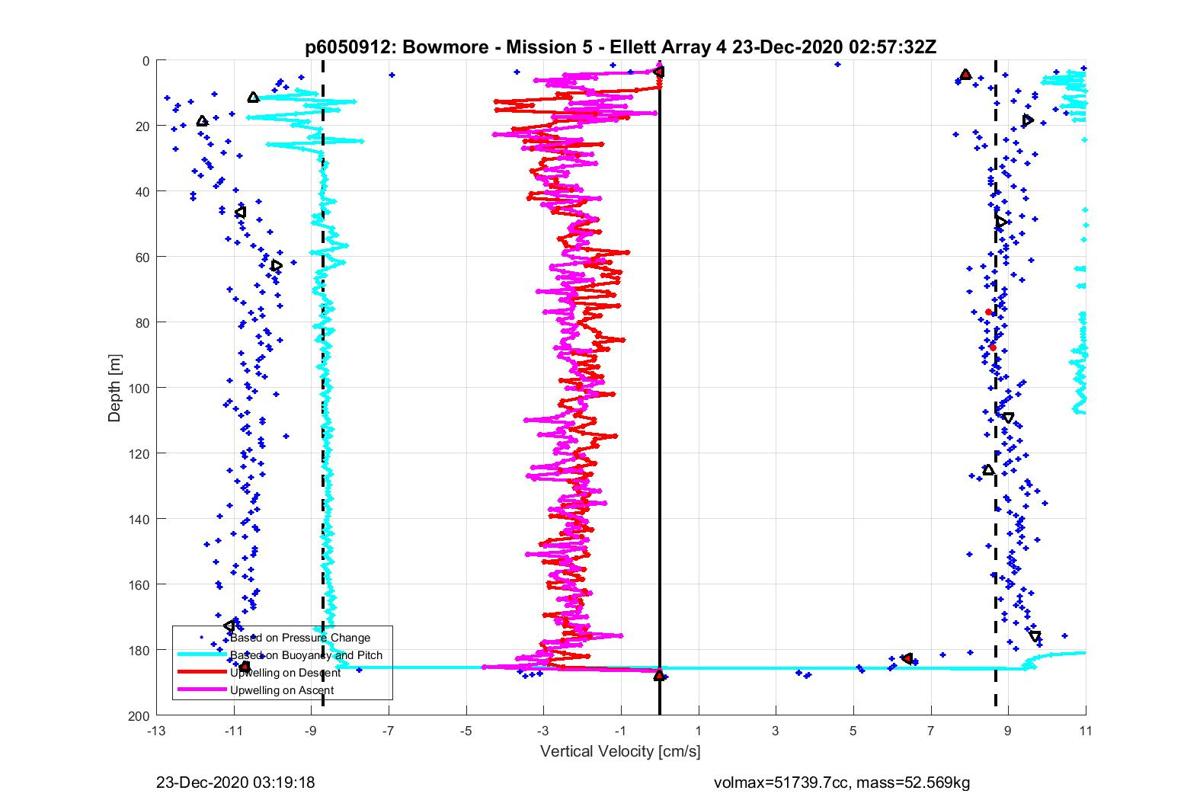Click the 'volmax=51739.7cc, mass=52.569kg' text

[x=842, y=783]
